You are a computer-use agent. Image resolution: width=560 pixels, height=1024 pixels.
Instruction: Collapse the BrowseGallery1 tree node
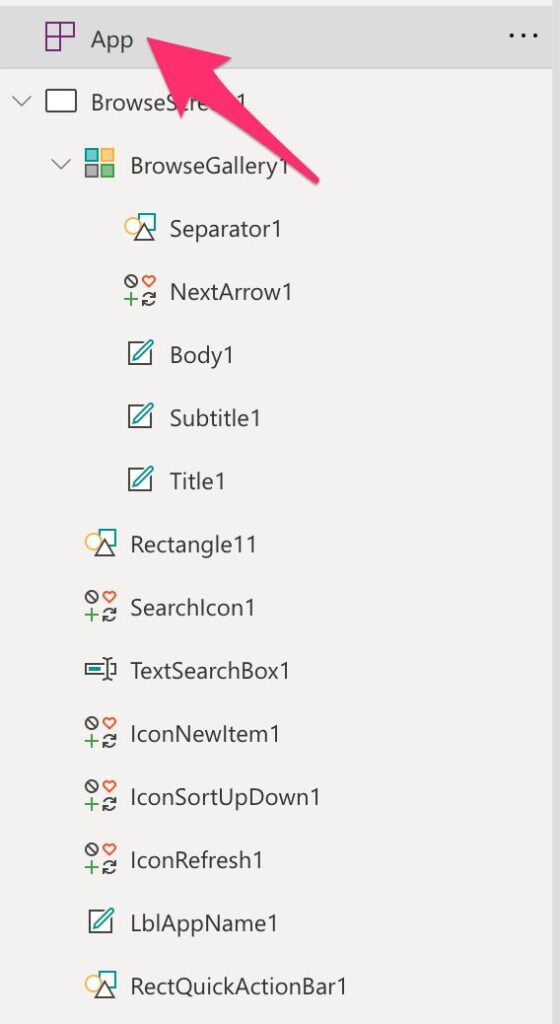[x=61, y=164]
